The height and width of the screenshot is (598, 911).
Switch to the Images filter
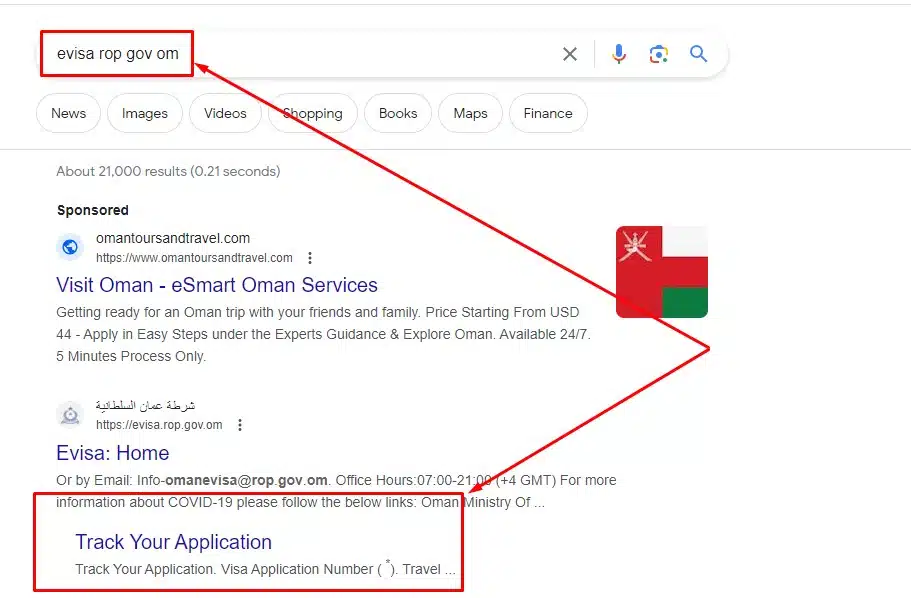[145, 113]
